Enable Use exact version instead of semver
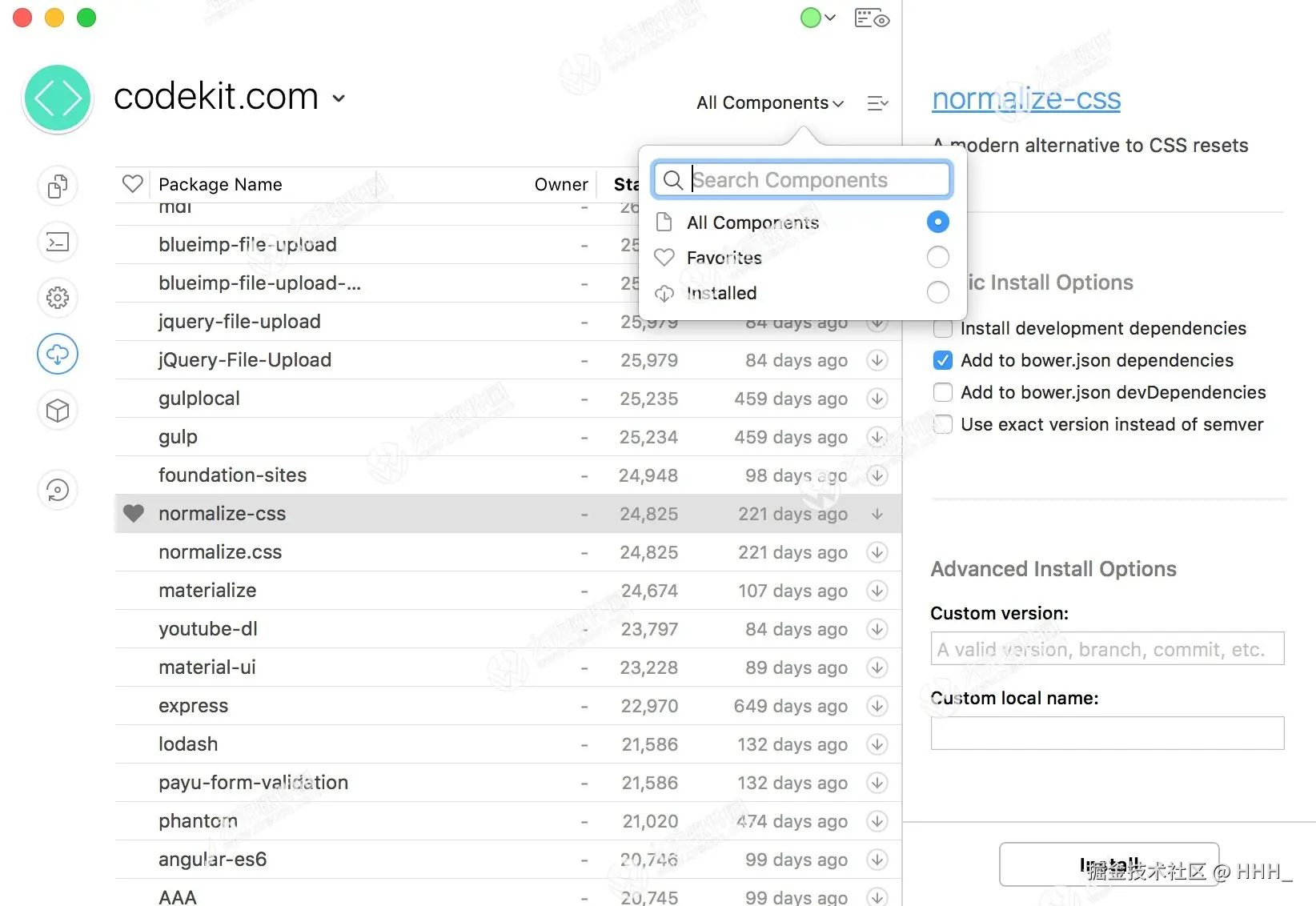Image resolution: width=1316 pixels, height=906 pixels. [943, 424]
